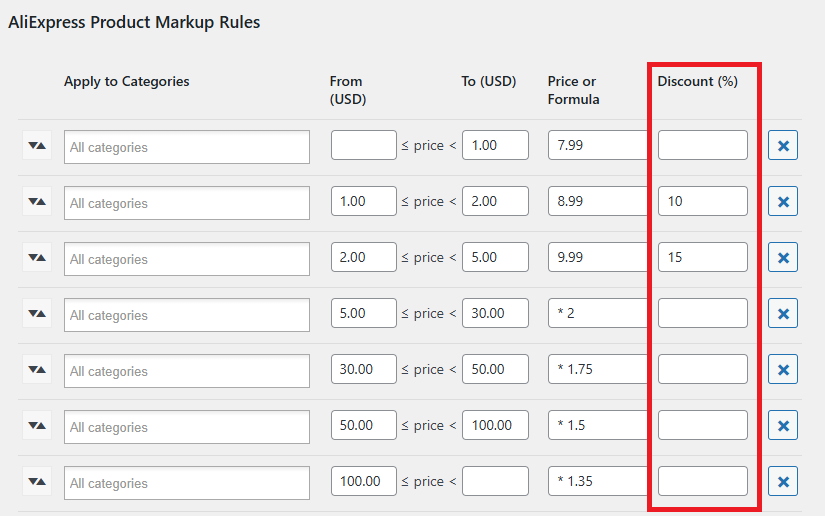Click To field showing 100.00
The height and width of the screenshot is (516, 825).
[x=496, y=425]
